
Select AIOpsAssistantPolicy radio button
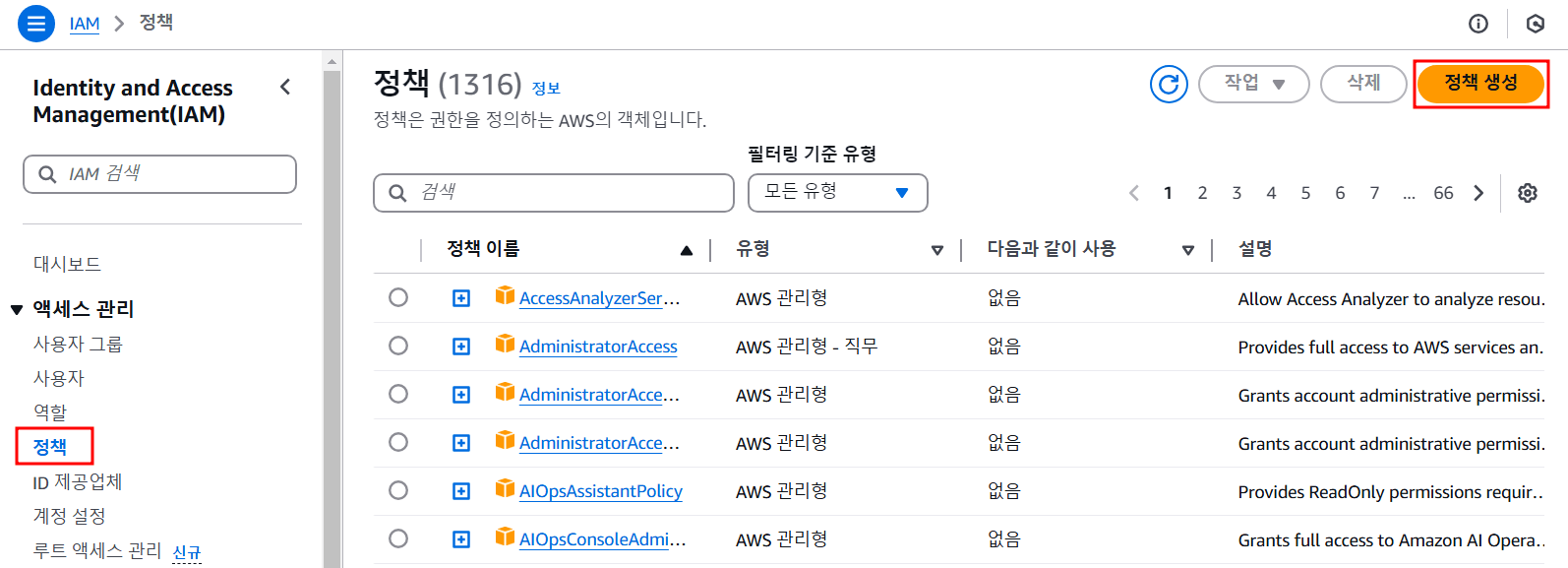(398, 490)
